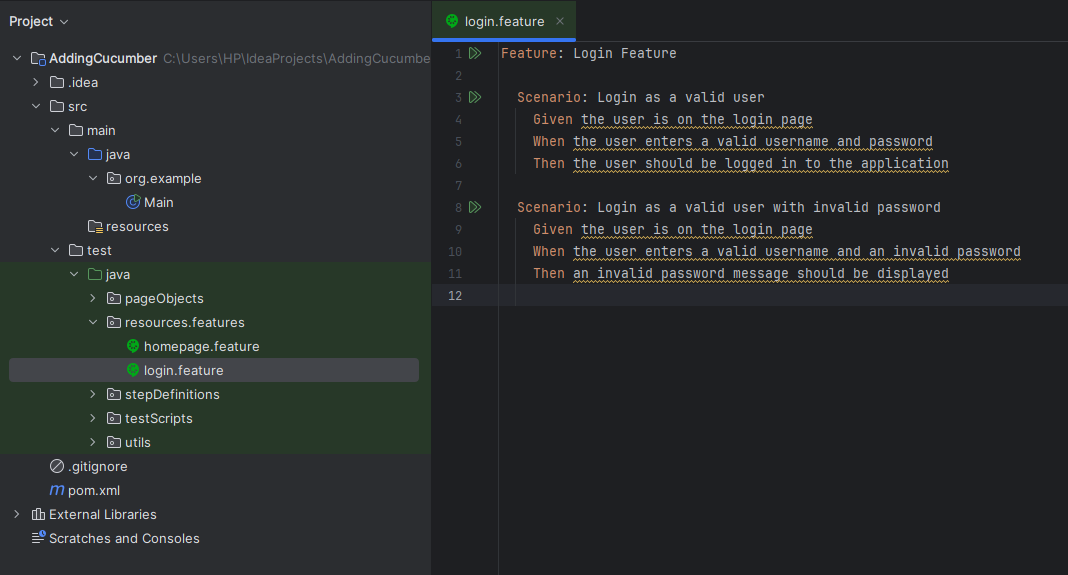Click the utils package icon
1068x575 pixels.
(114, 442)
